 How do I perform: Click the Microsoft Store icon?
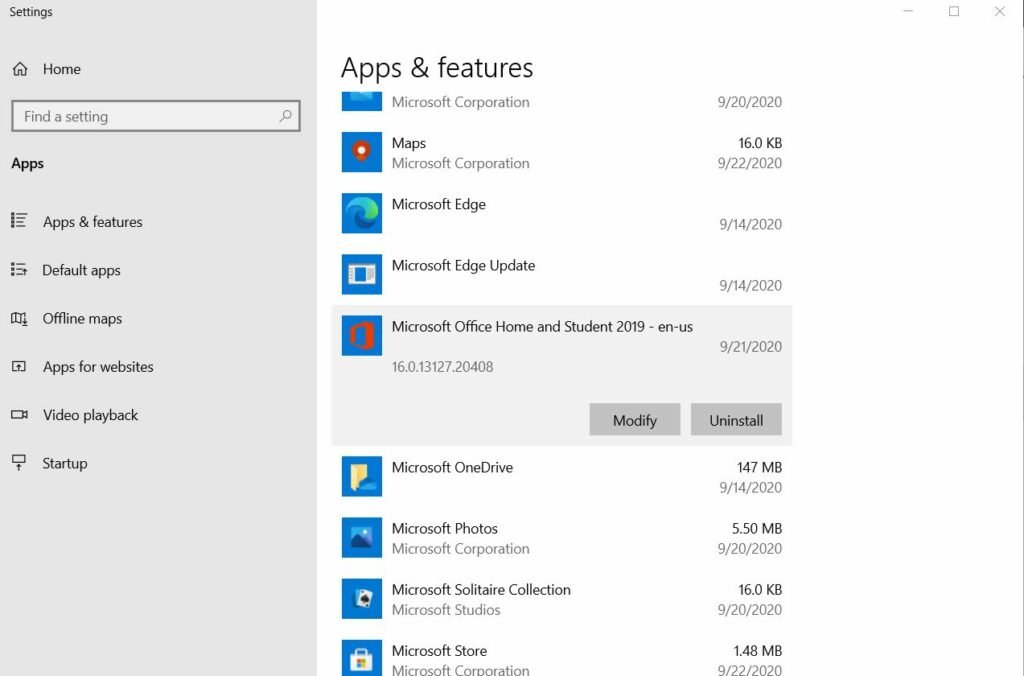[361, 658]
